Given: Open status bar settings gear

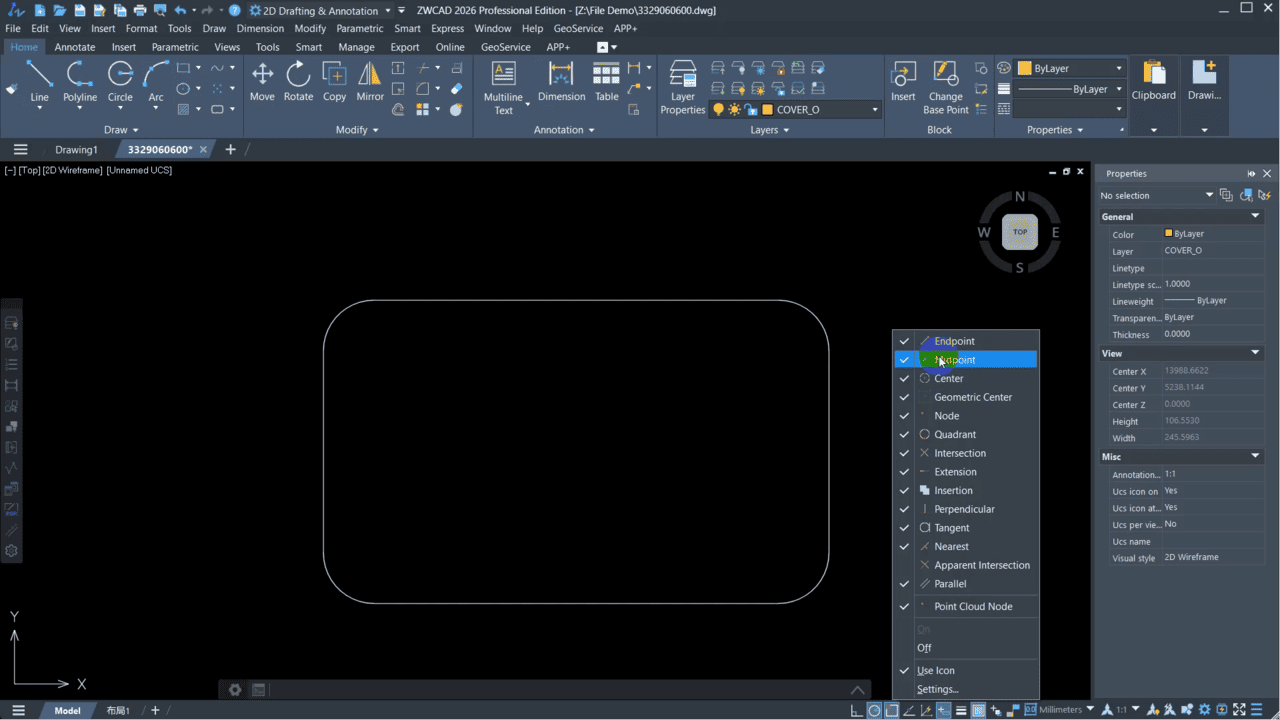Looking at the screenshot, I should (1204, 710).
